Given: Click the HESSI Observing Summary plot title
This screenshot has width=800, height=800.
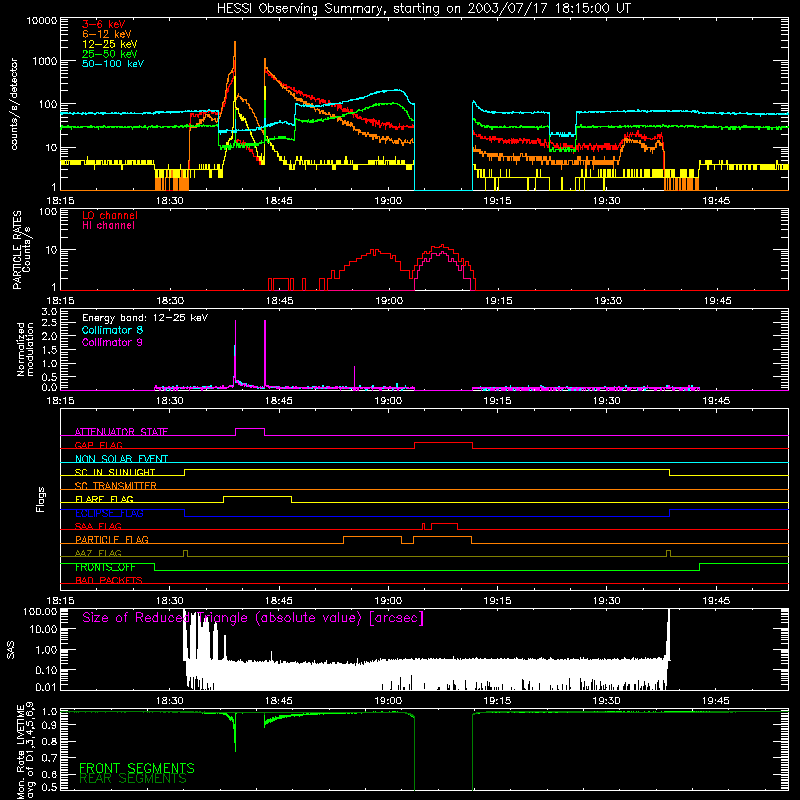Looking at the screenshot, I should coord(423,9).
